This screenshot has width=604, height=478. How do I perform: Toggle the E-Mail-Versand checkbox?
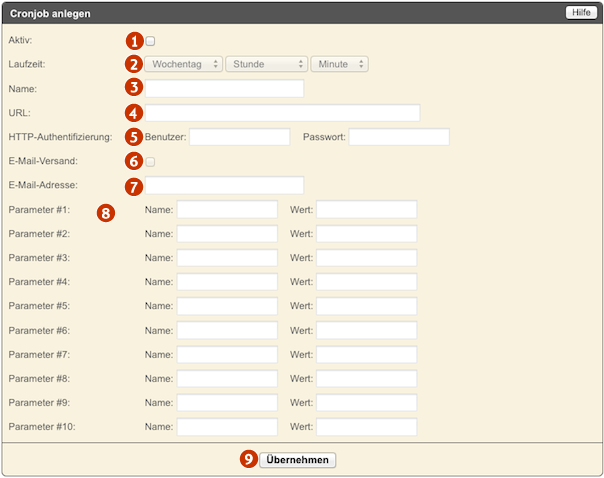pos(150,162)
